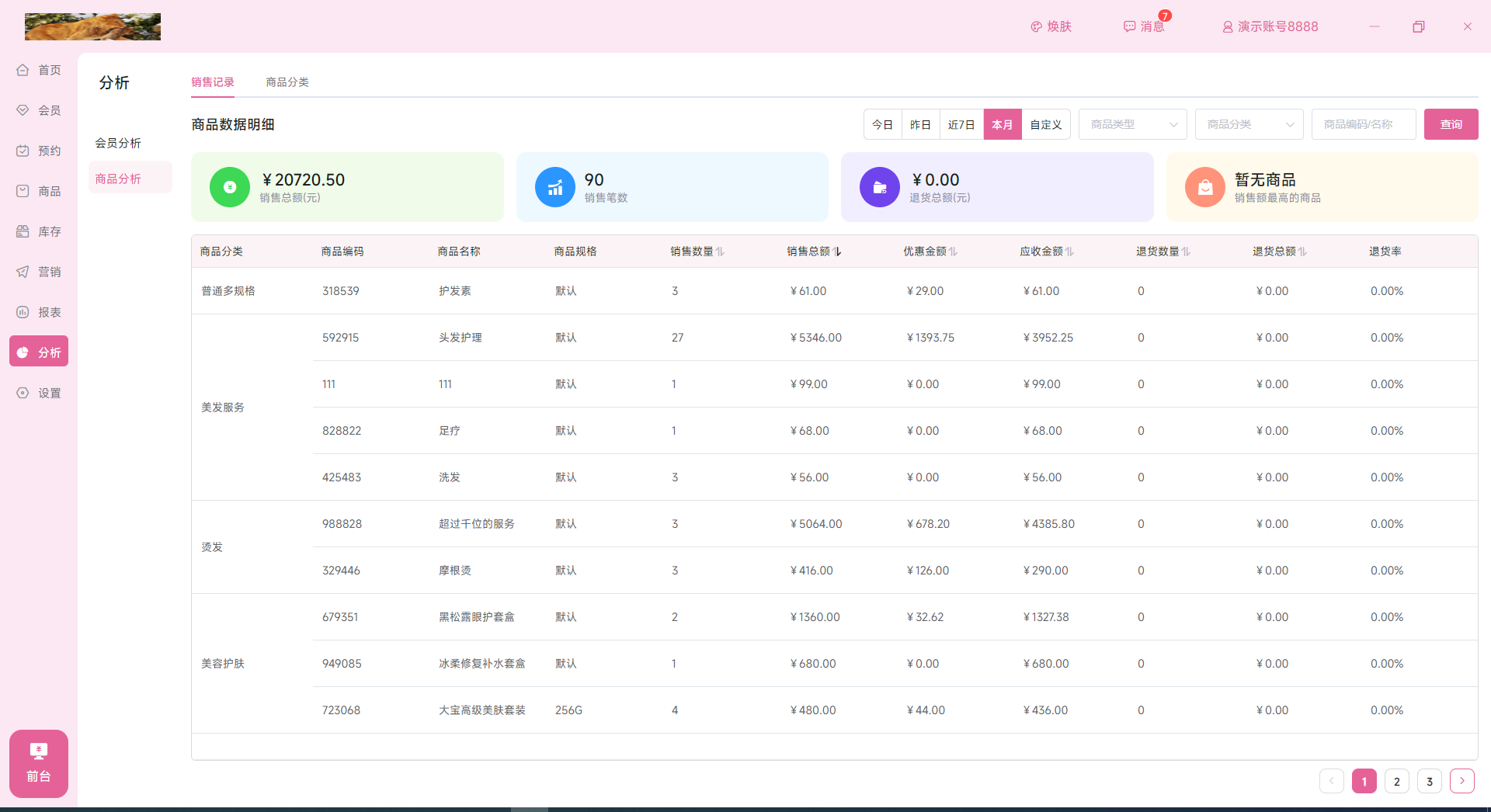Sort by 应收金额 column arrows
Viewport: 1491px width, 812px height.
coord(1070,252)
